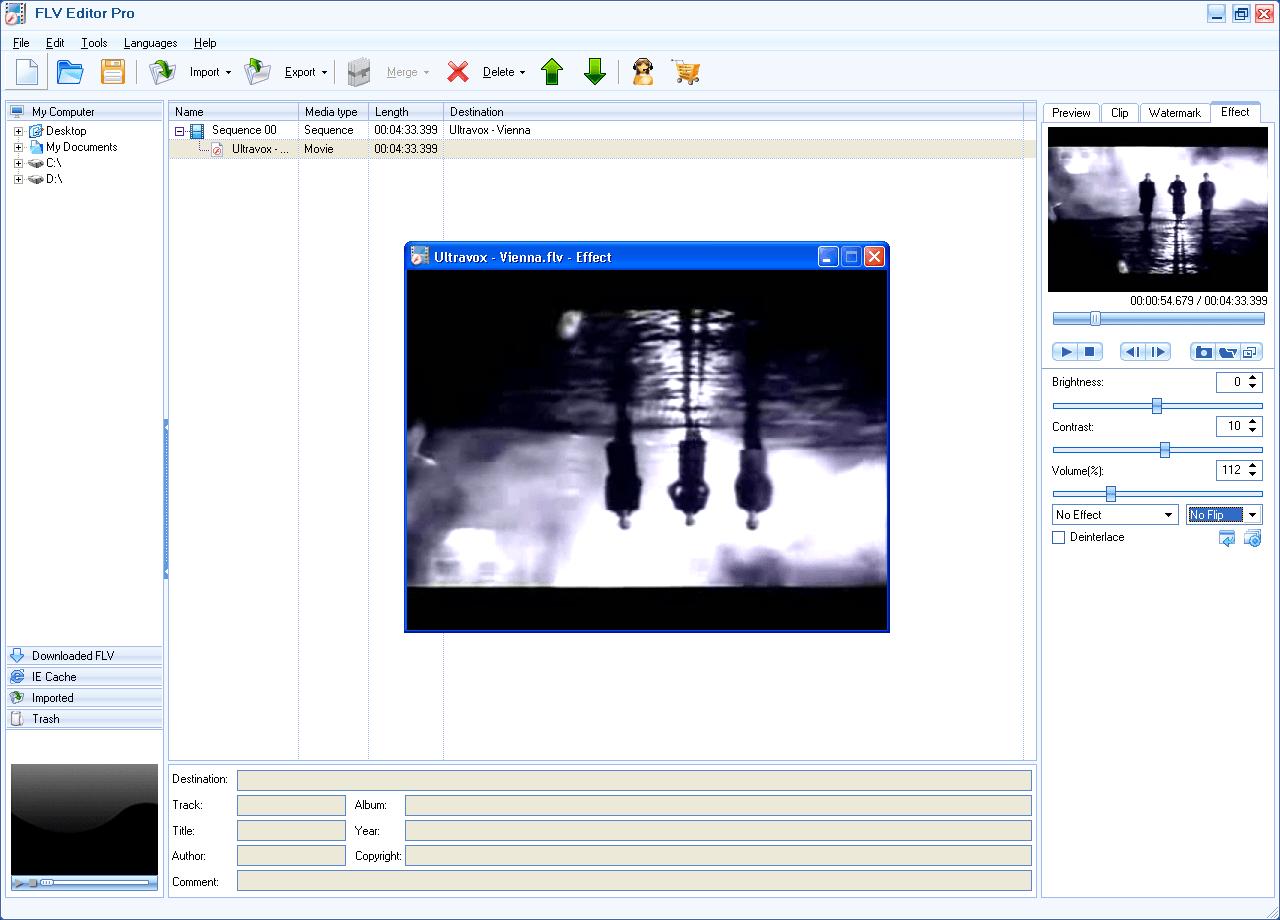Expand the C:\ drive node
Screen dimensions: 1280x920
pos(18,163)
